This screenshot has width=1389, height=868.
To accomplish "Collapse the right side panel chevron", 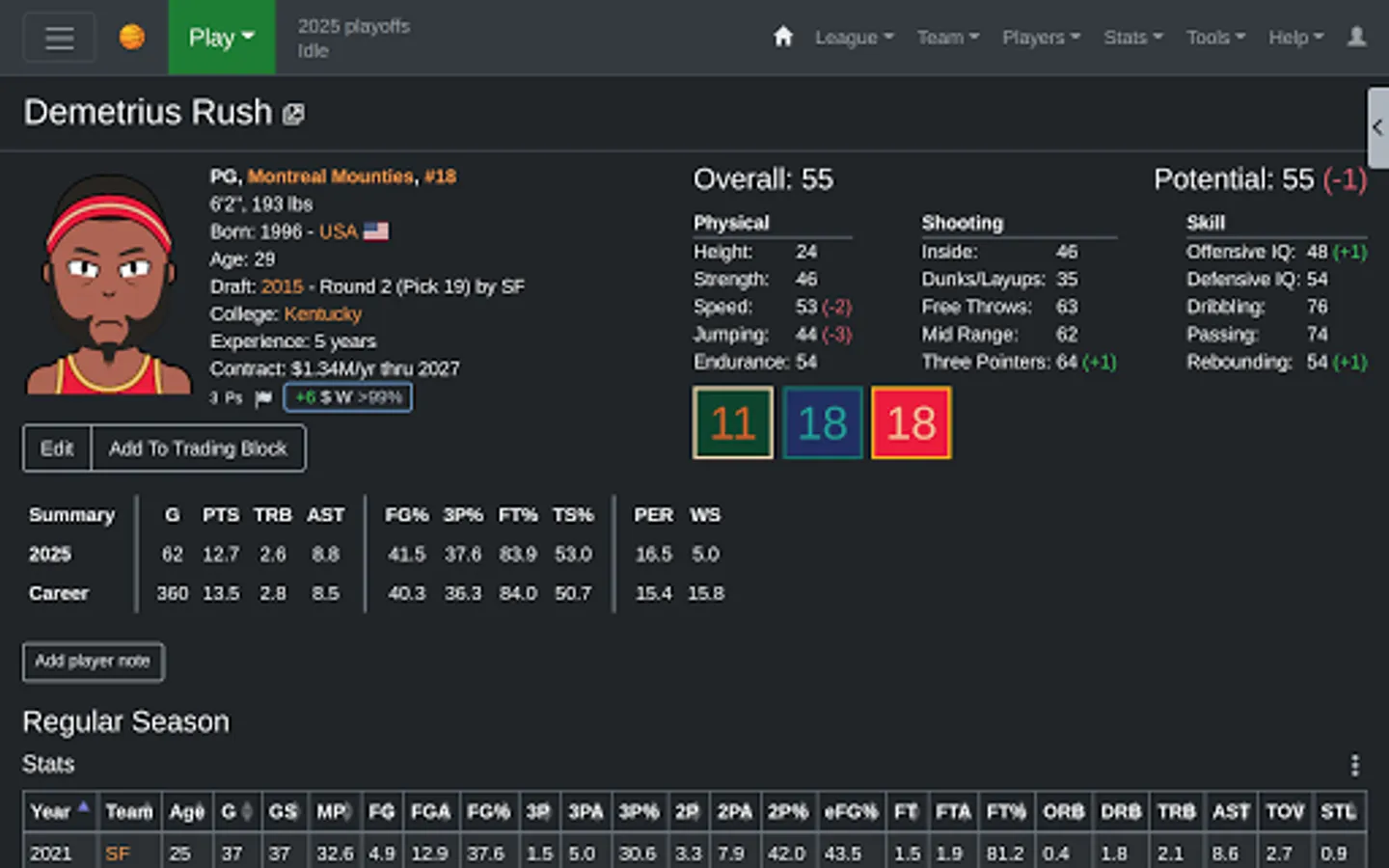I will point(1377,127).
